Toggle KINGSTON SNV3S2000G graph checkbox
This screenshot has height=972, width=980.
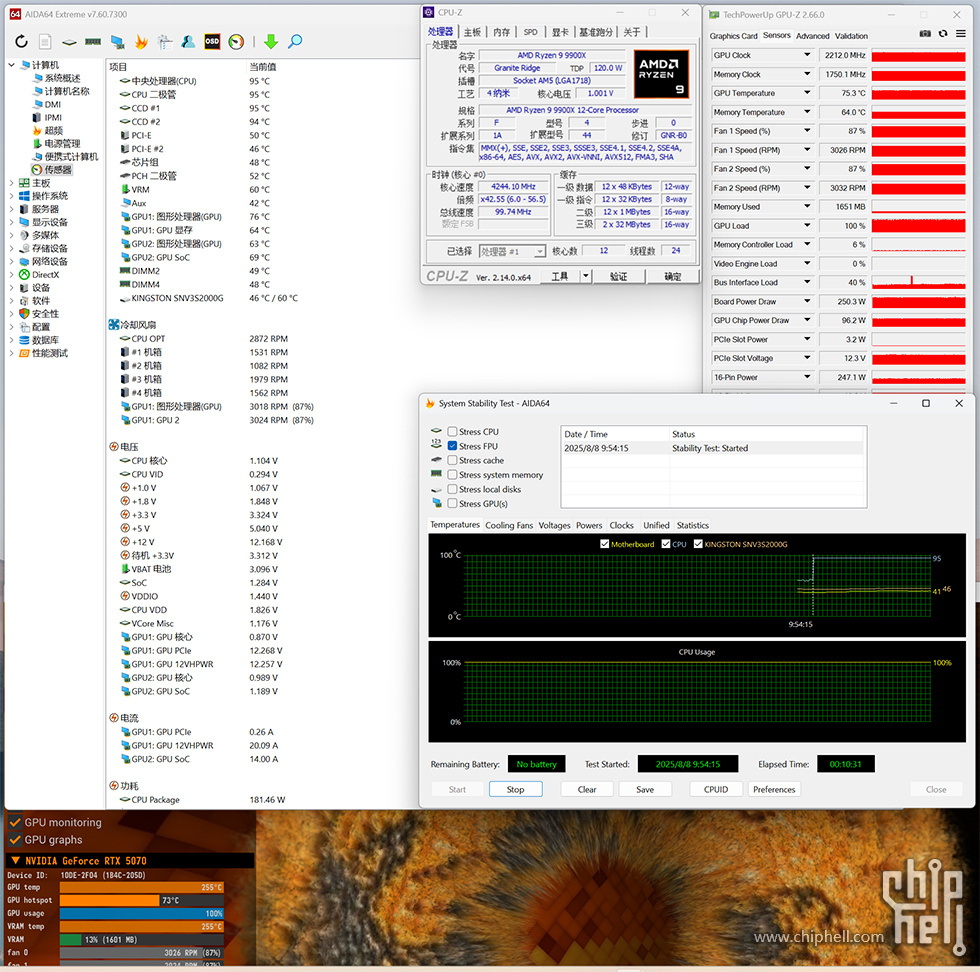pyautogui.click(x=698, y=544)
